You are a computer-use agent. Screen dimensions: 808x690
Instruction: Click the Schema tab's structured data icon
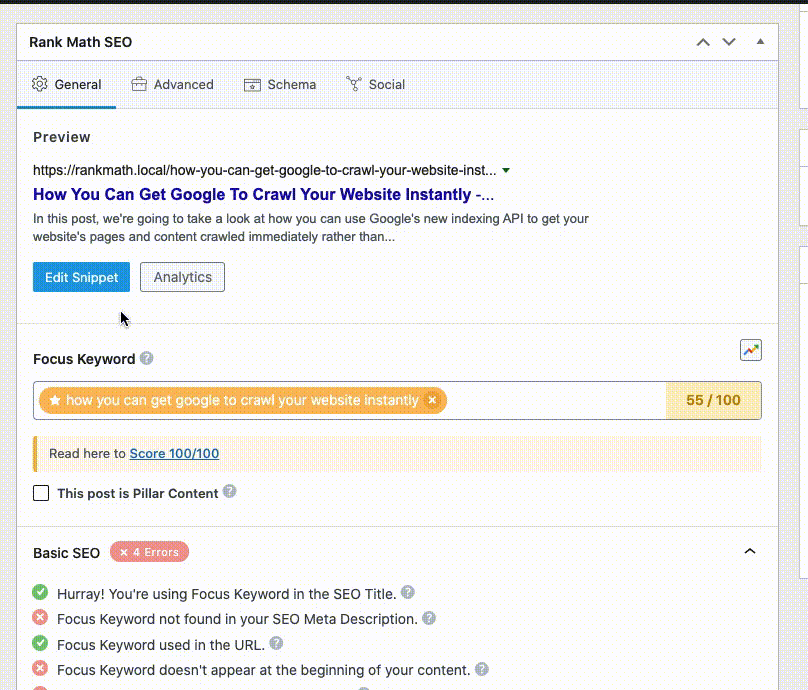click(x=251, y=85)
